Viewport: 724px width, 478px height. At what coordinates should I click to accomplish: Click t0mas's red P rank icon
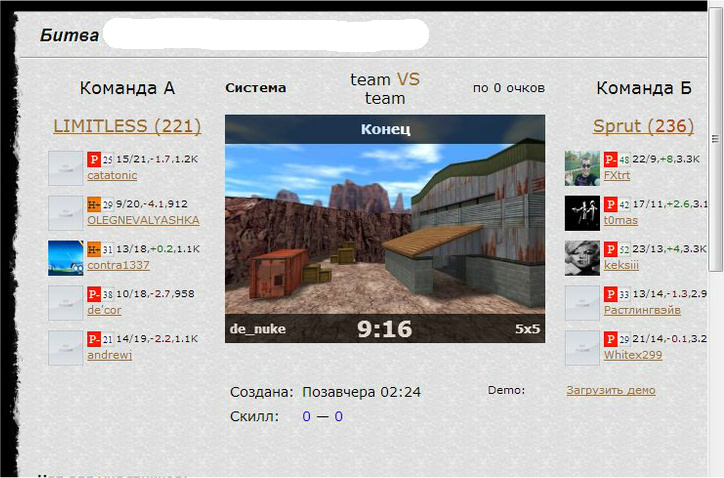click(x=610, y=204)
